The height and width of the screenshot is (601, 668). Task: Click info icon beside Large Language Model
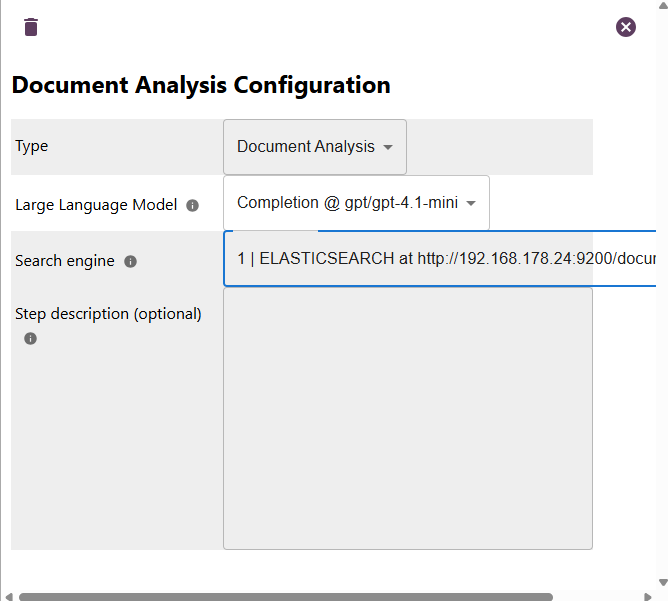click(x=193, y=206)
